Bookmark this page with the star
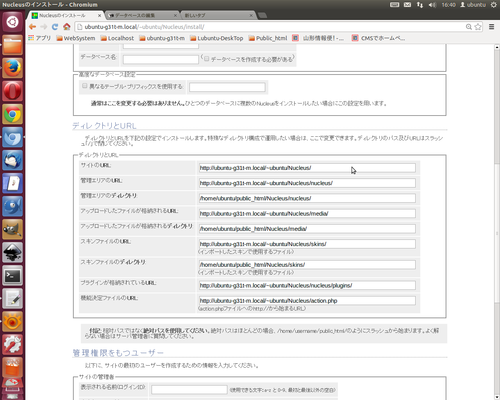This screenshot has width=500, height=400. pos(478,27)
